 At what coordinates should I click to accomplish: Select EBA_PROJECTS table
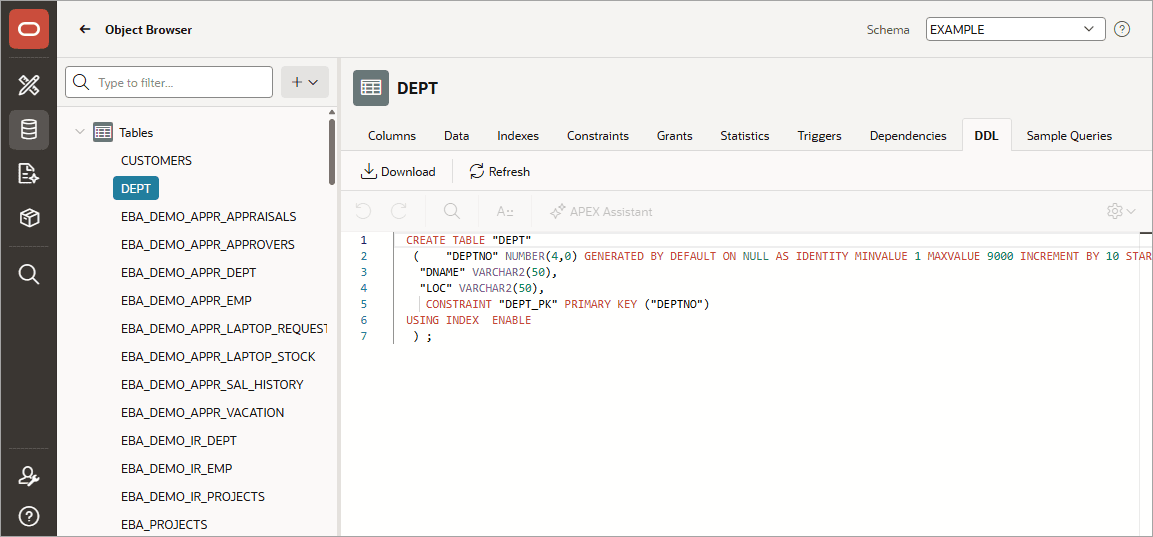tap(164, 524)
